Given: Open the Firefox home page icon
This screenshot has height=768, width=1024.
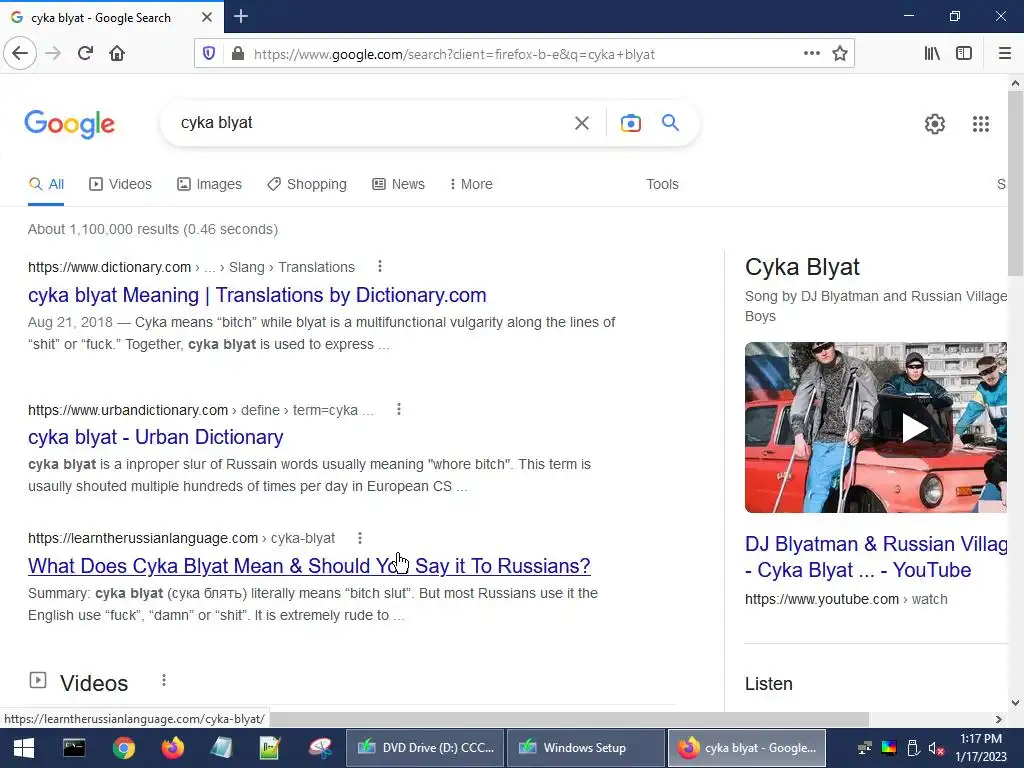Looking at the screenshot, I should (117, 54).
